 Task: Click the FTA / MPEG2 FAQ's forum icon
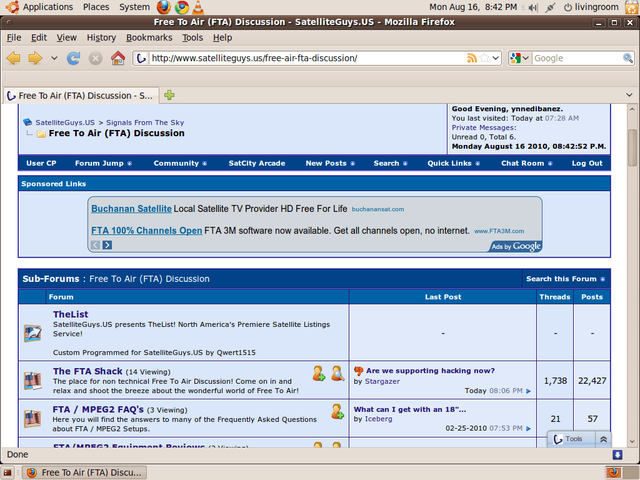pyautogui.click(x=33, y=418)
